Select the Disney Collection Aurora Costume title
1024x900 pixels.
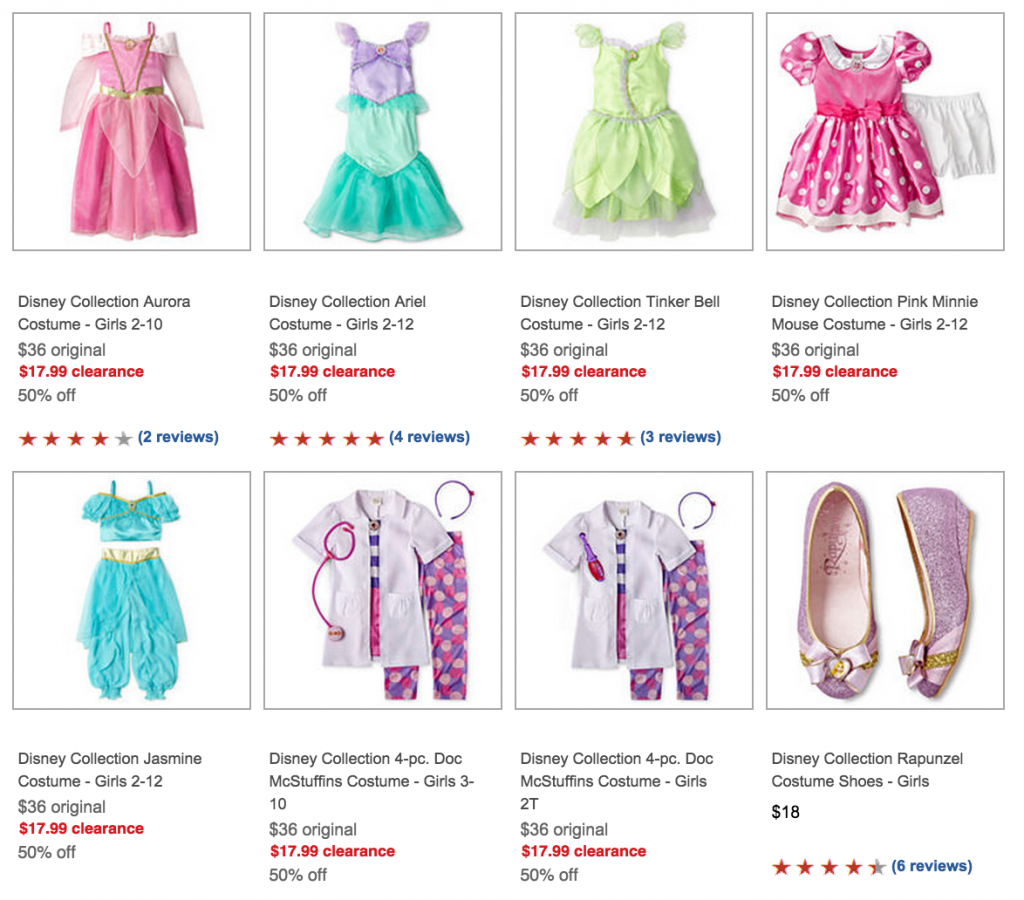click(104, 313)
